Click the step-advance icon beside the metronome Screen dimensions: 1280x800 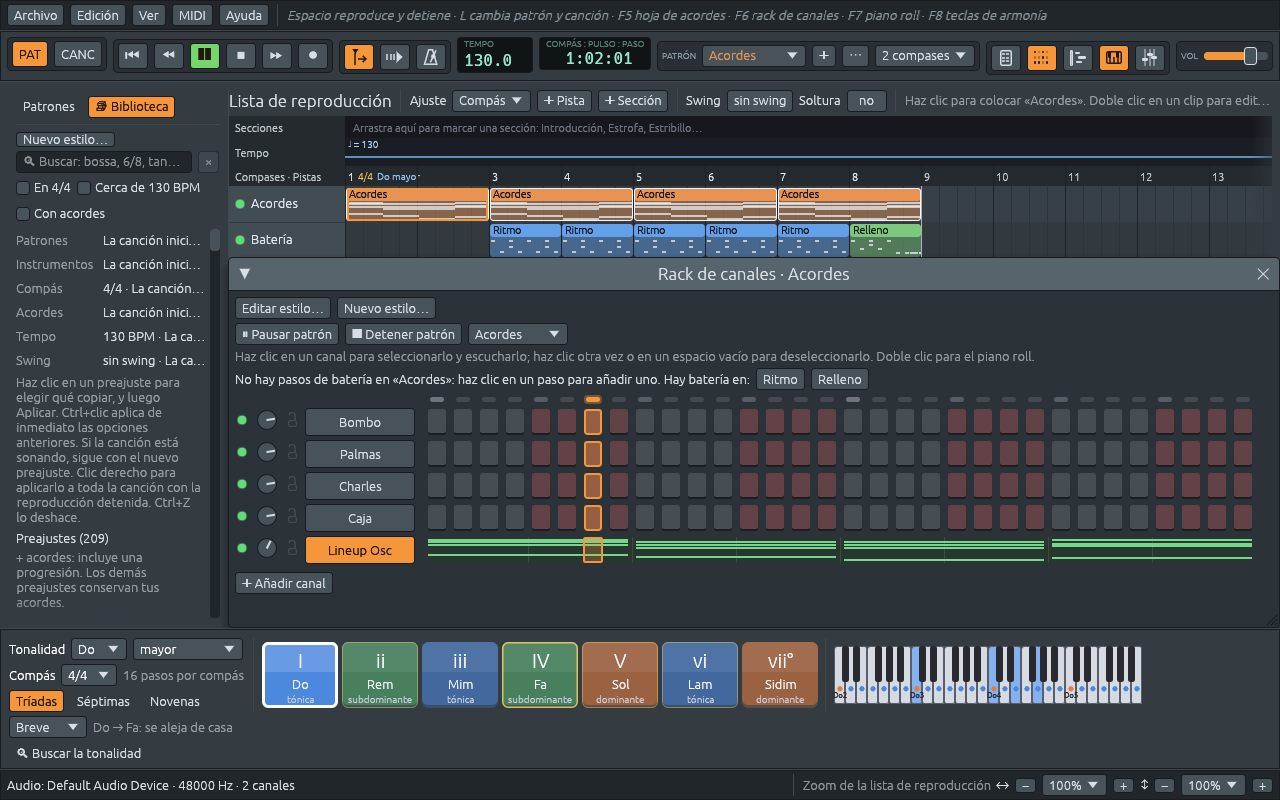pos(395,57)
